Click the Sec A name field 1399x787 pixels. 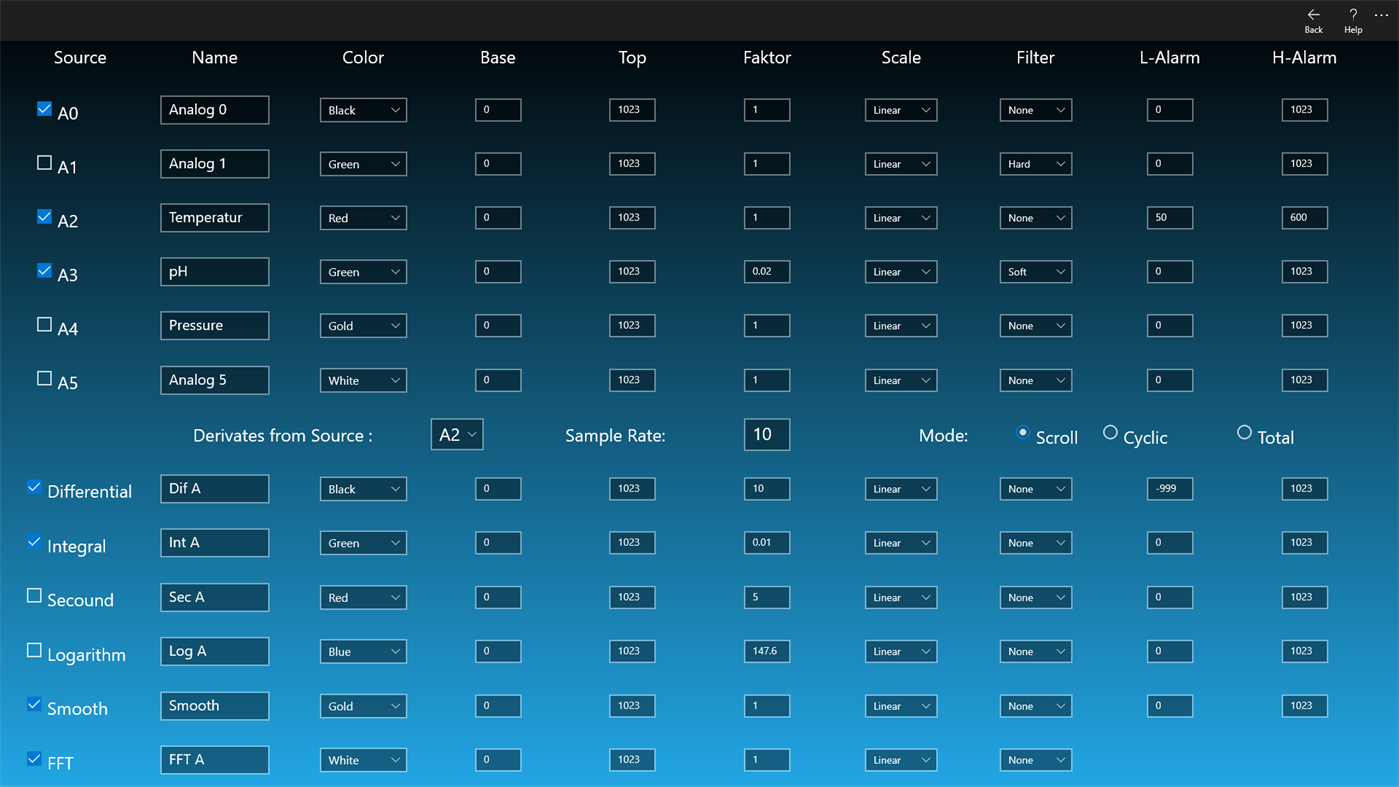click(215, 597)
